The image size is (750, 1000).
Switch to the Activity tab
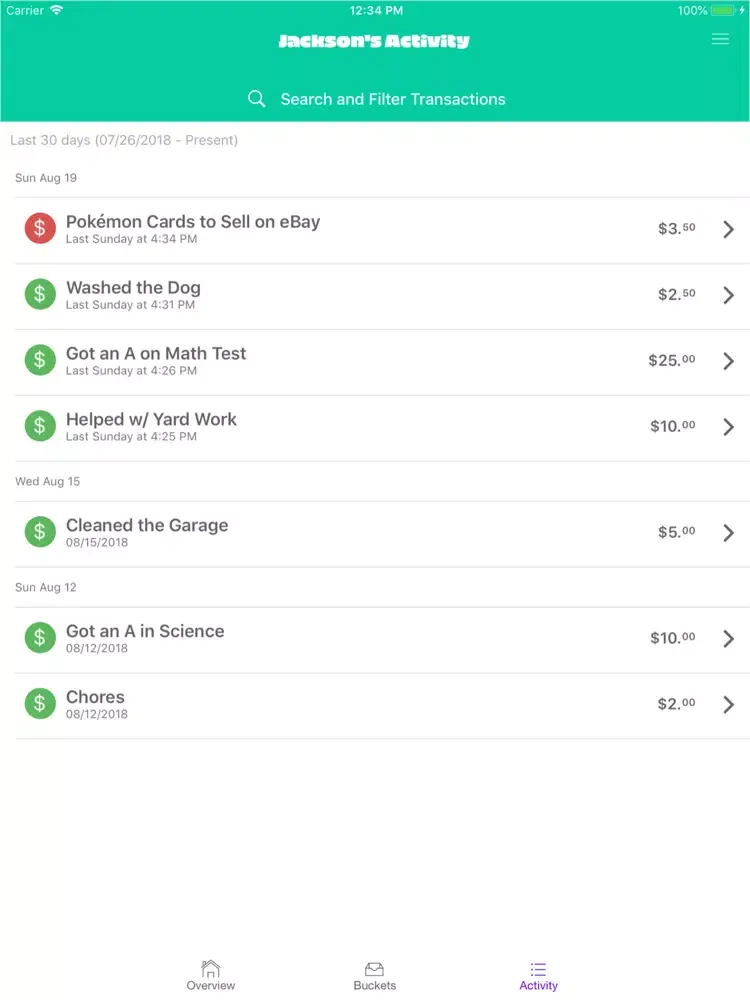538,976
